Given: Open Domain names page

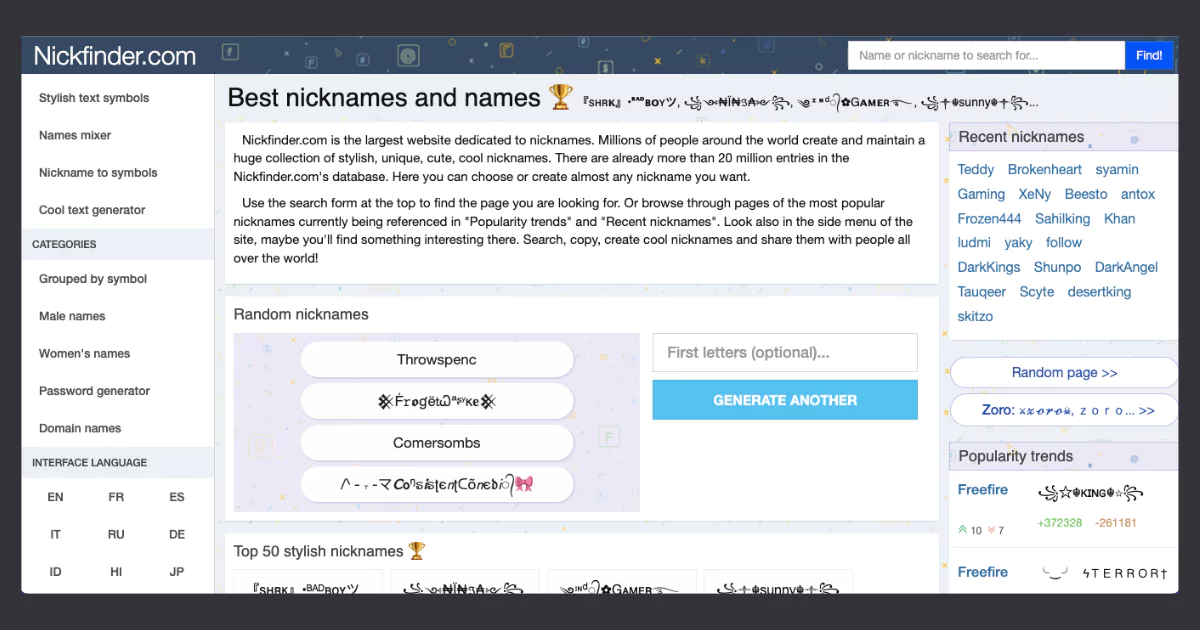Looking at the screenshot, I should click(x=80, y=428).
